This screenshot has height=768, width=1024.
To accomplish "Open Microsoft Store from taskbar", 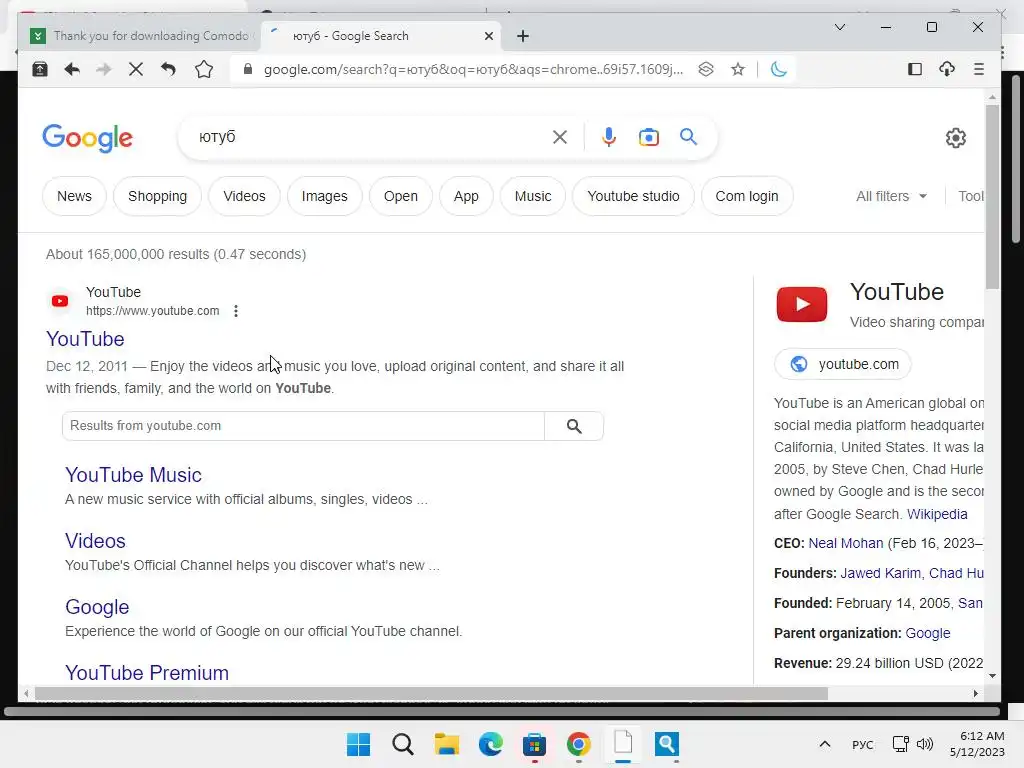I will click(535, 744).
